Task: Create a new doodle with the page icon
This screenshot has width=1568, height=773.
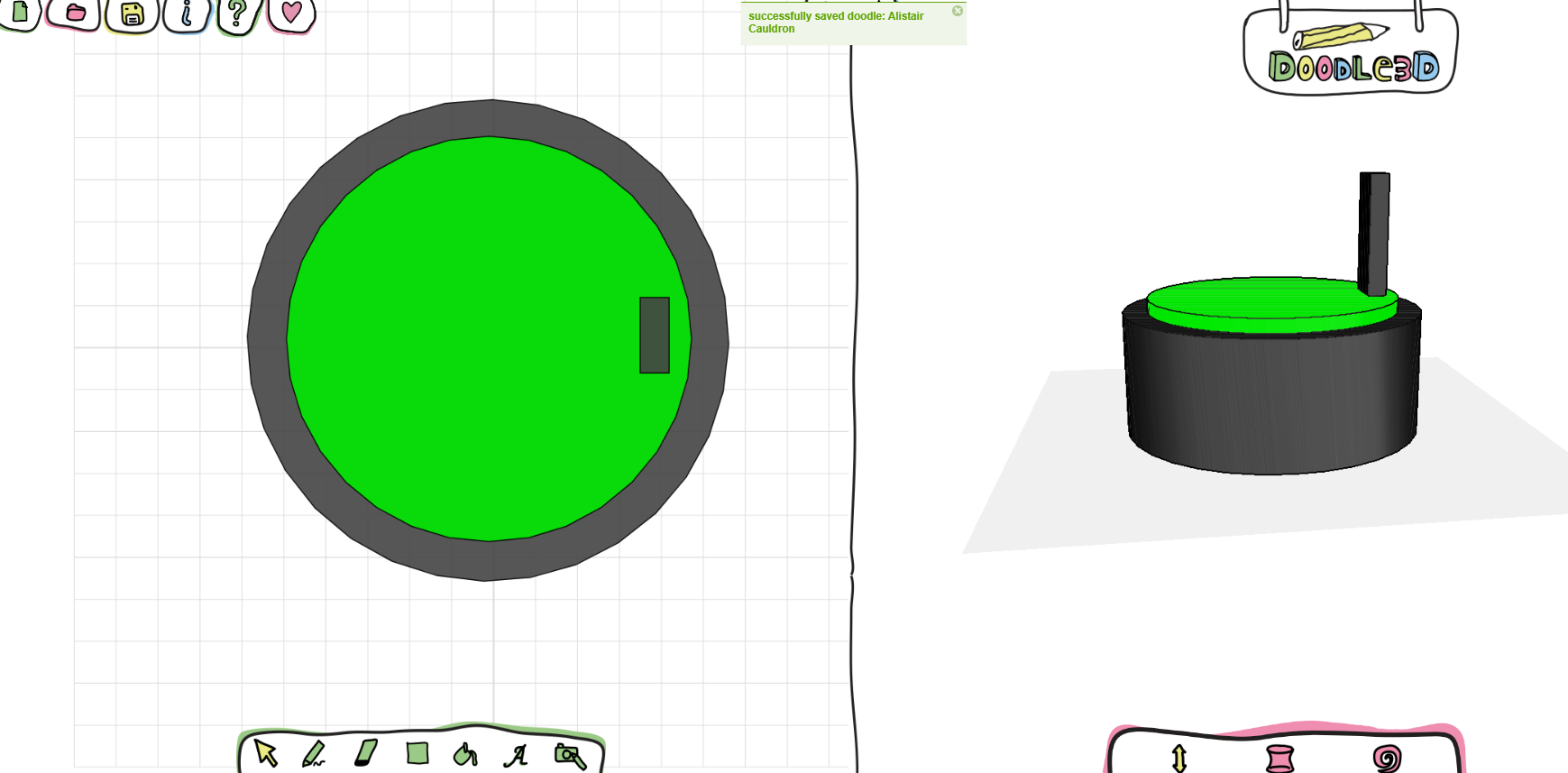Action: pyautogui.click(x=20, y=13)
